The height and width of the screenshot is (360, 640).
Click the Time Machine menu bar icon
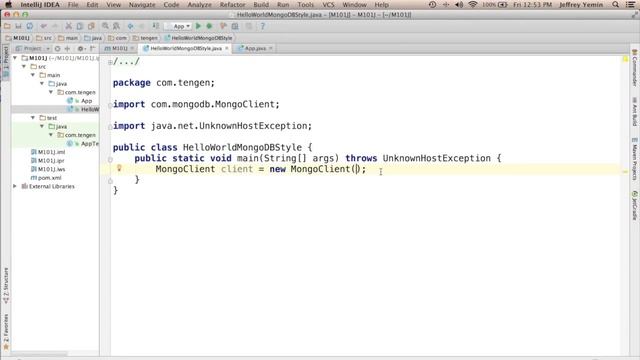433,5
